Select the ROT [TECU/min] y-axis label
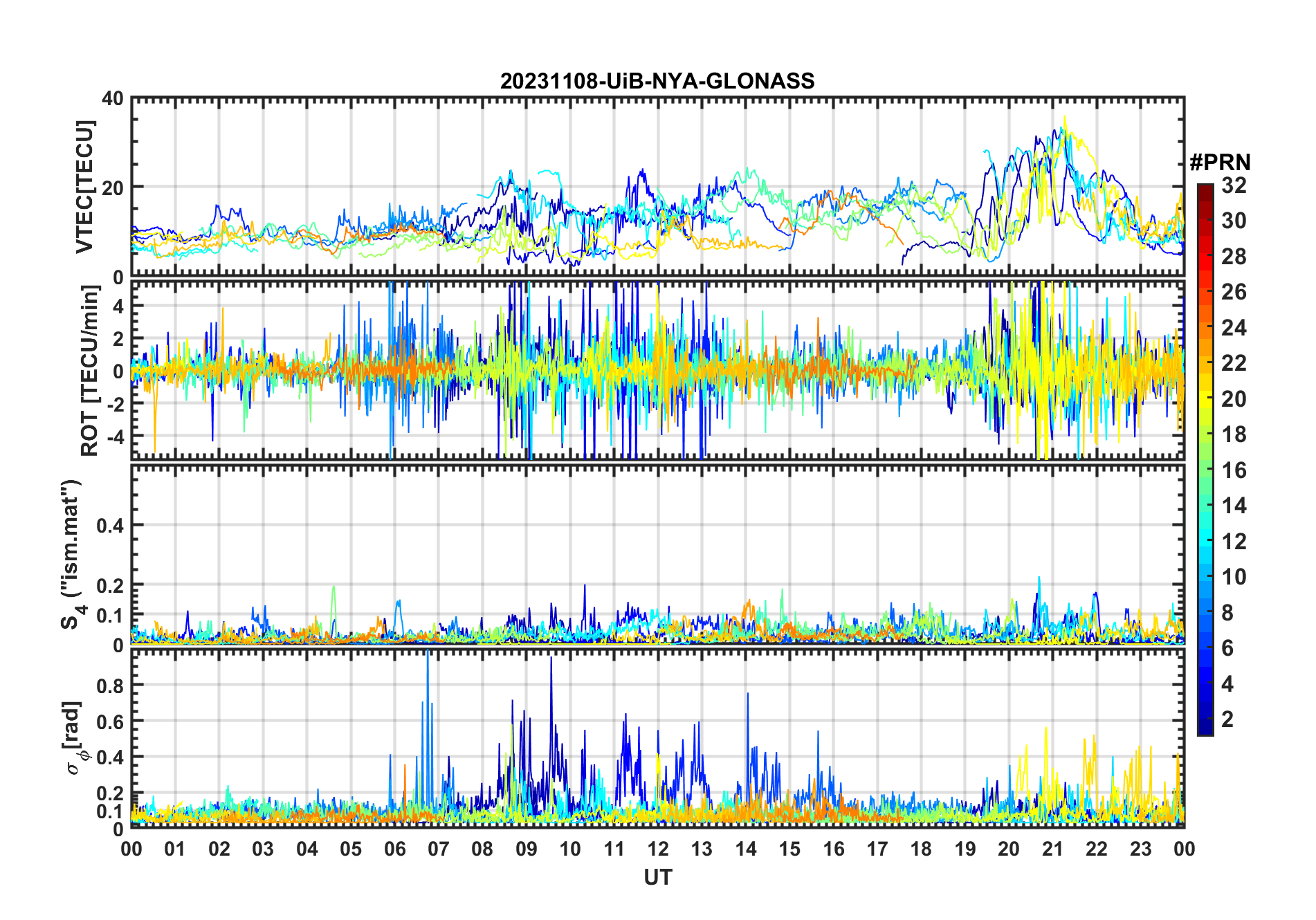This screenshot has width=1316, height=920. 90,371
